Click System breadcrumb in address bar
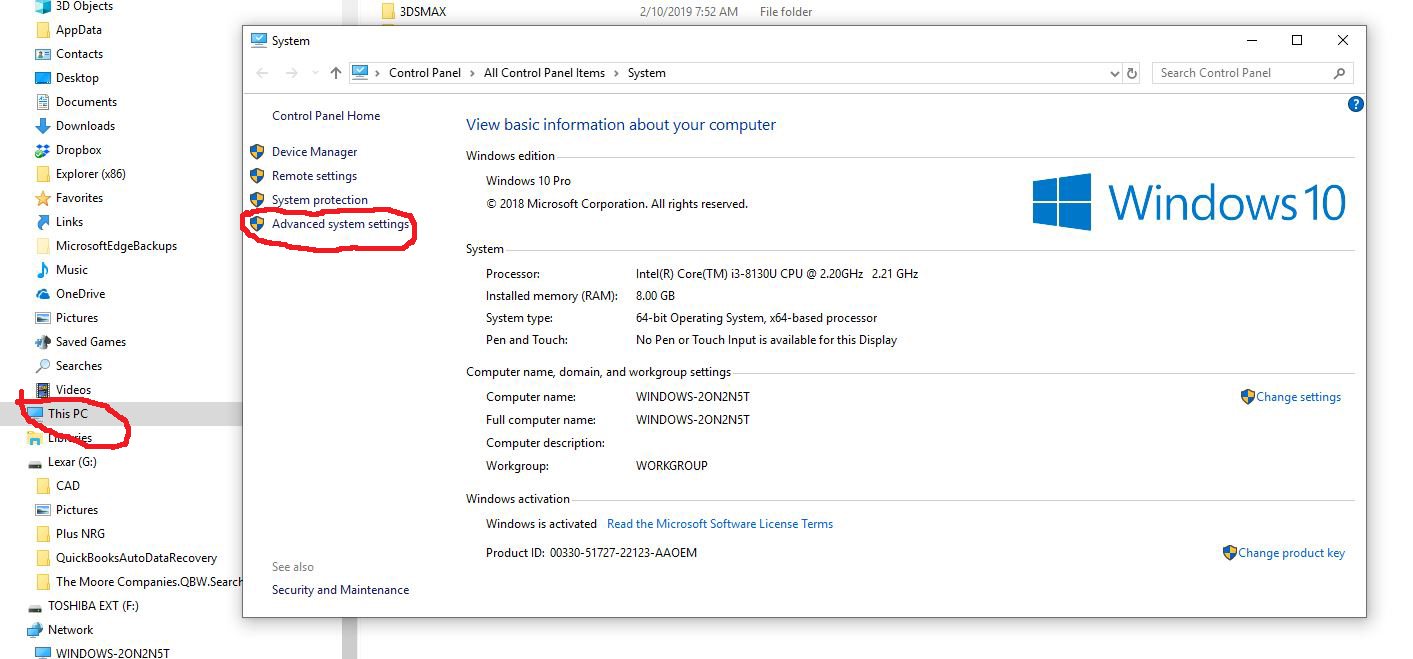This screenshot has width=1413, height=659. click(647, 73)
